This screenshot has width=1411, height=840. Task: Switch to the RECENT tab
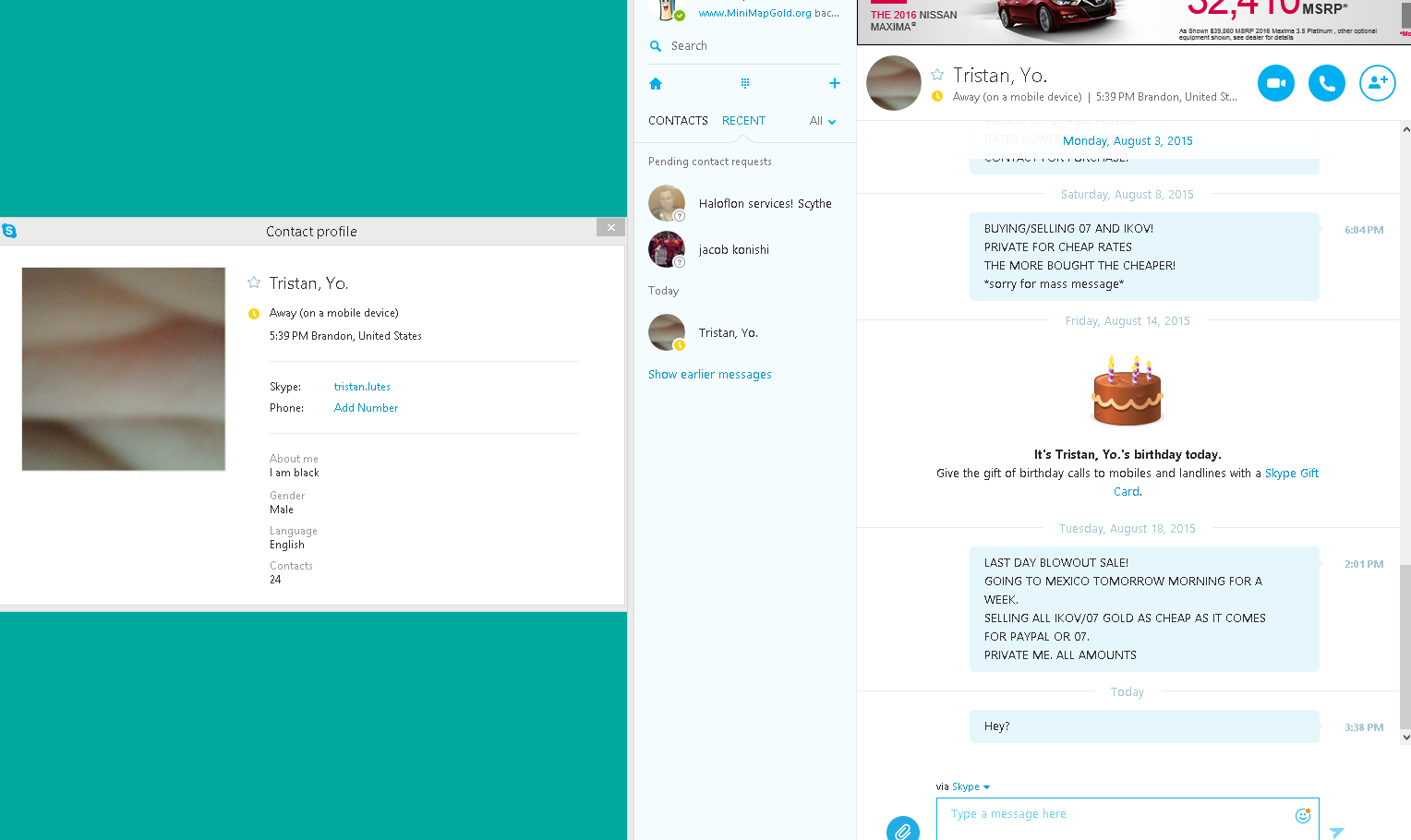743,121
